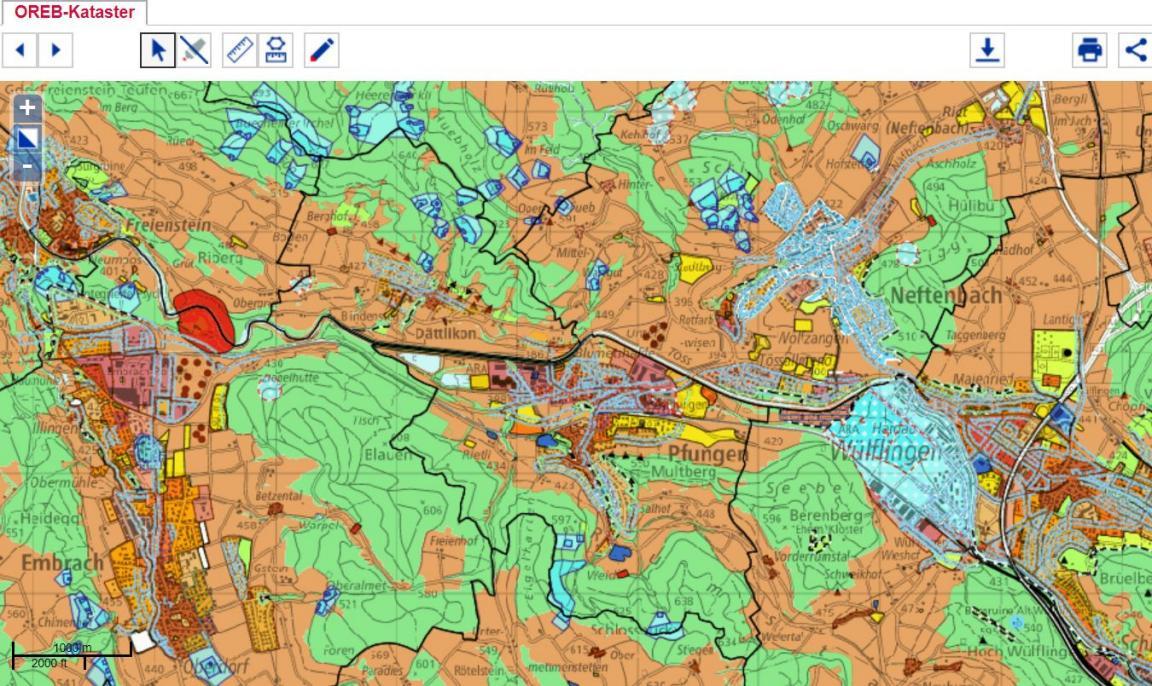Click the Pfungen label on the map
The width and height of the screenshot is (1152, 686).
coord(707,454)
